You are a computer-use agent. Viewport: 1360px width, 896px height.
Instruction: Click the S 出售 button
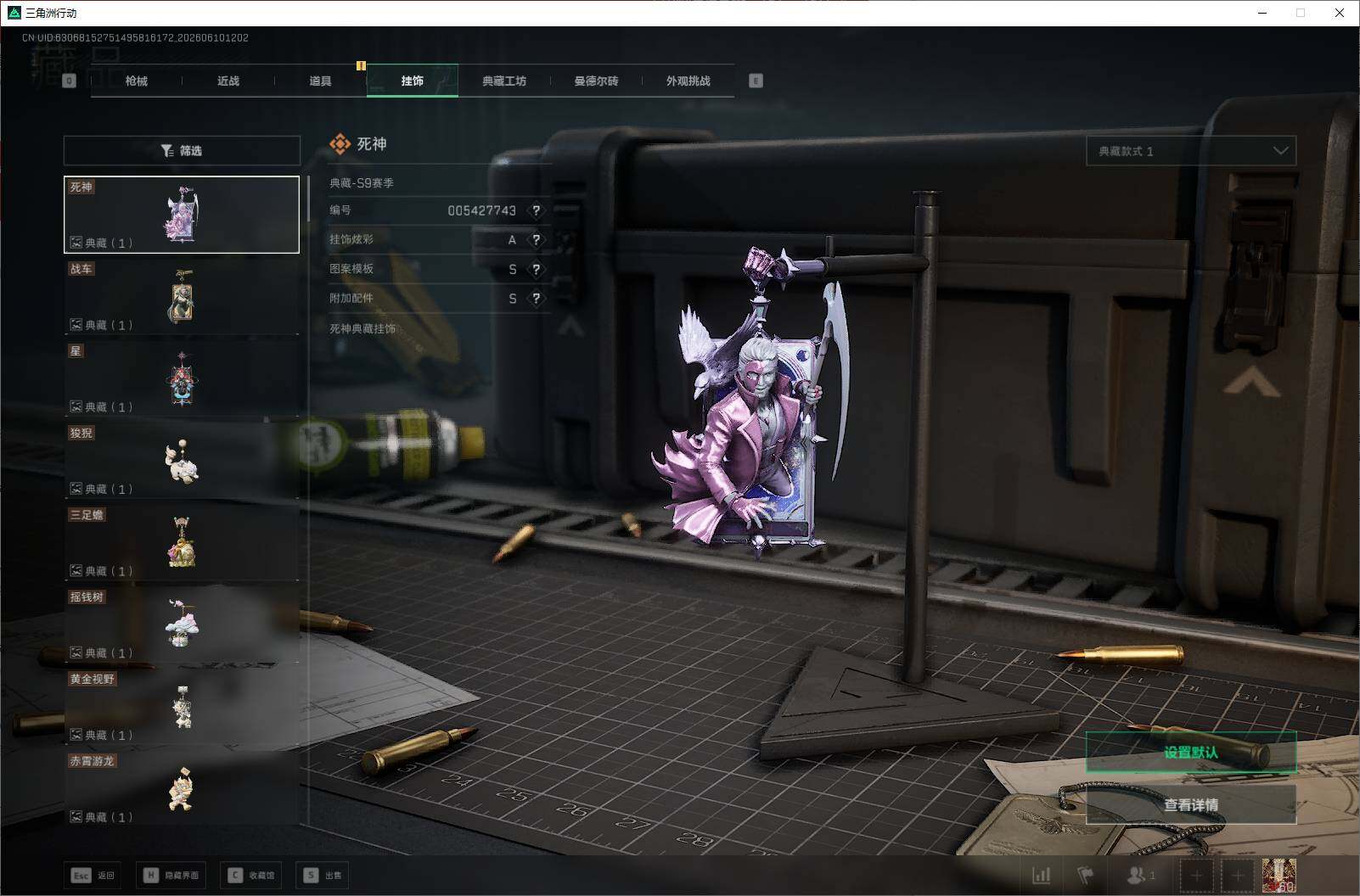pyautogui.click(x=323, y=875)
